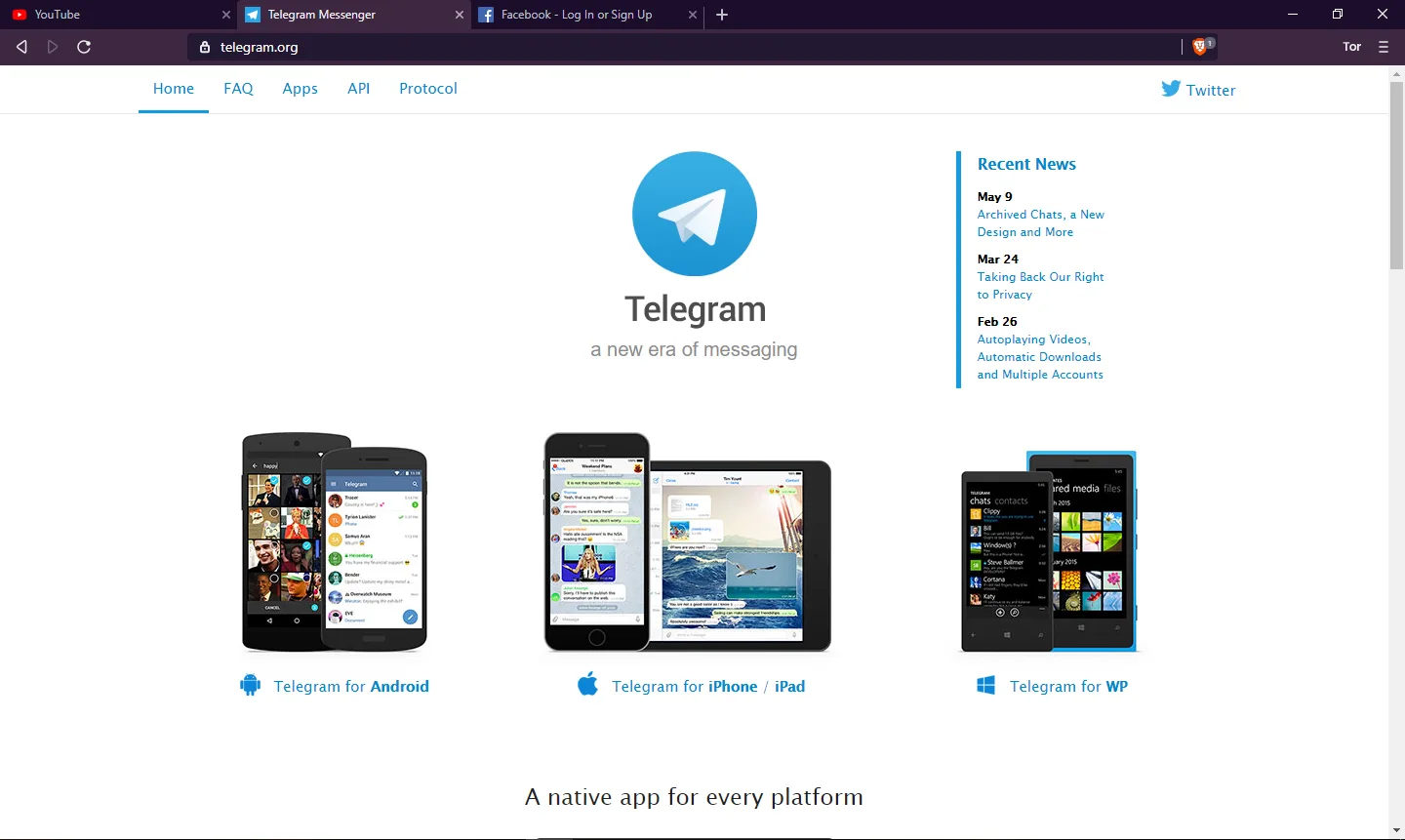The image size is (1405, 840).
Task: Minimize the browser window
Action: (x=1293, y=15)
